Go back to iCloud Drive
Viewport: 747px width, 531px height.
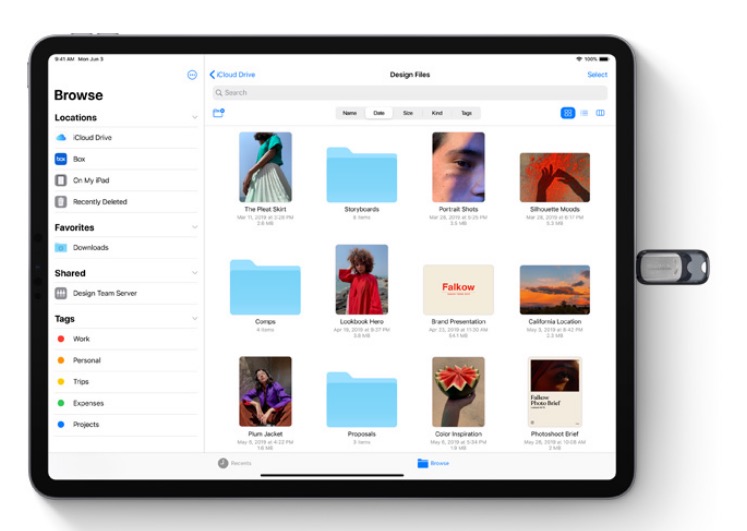pos(232,75)
